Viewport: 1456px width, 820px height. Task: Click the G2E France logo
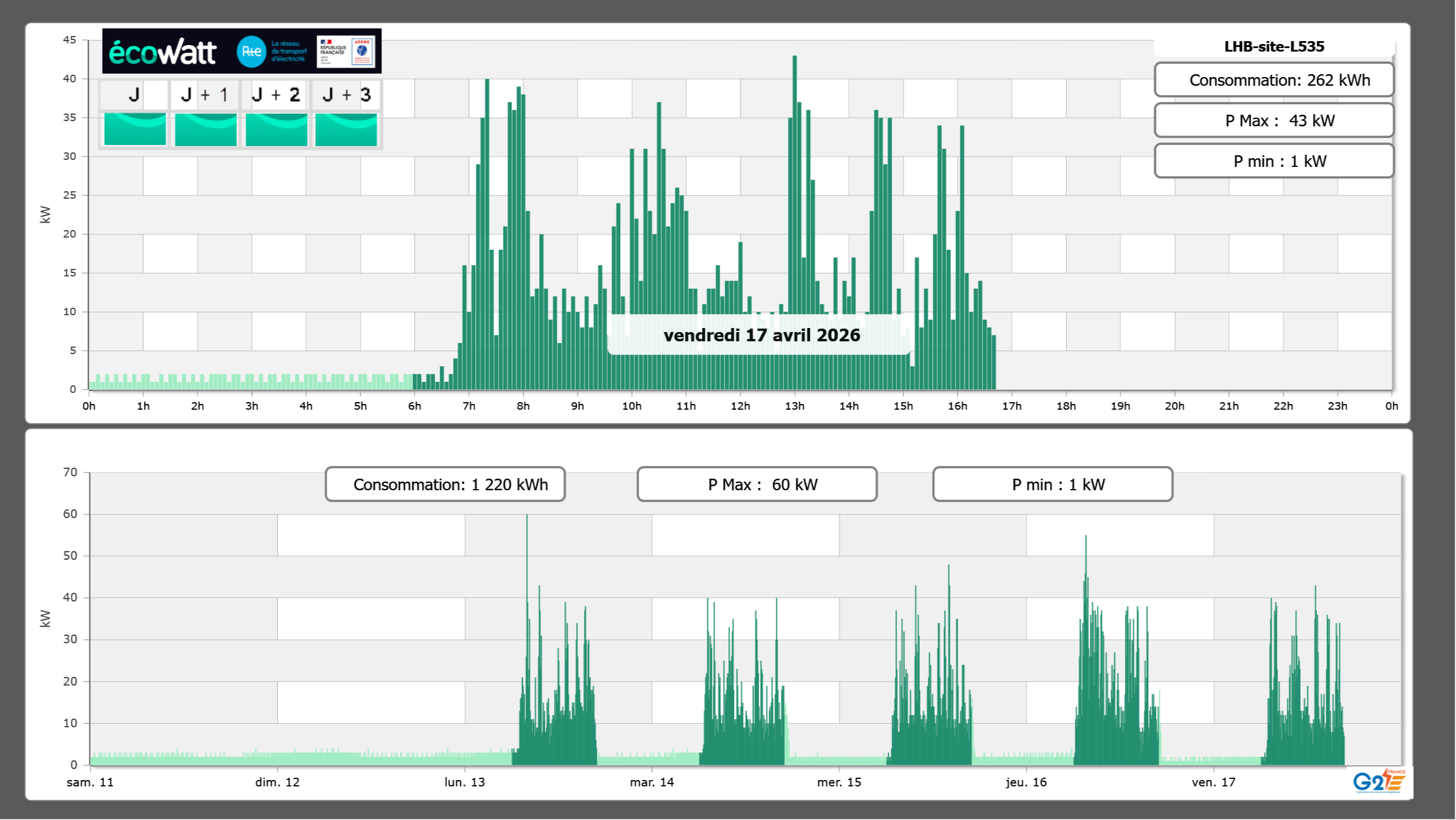pyautogui.click(x=1378, y=781)
